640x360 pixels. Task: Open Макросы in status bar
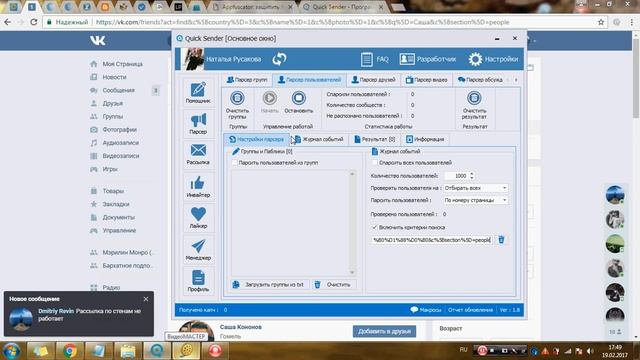tap(426, 310)
